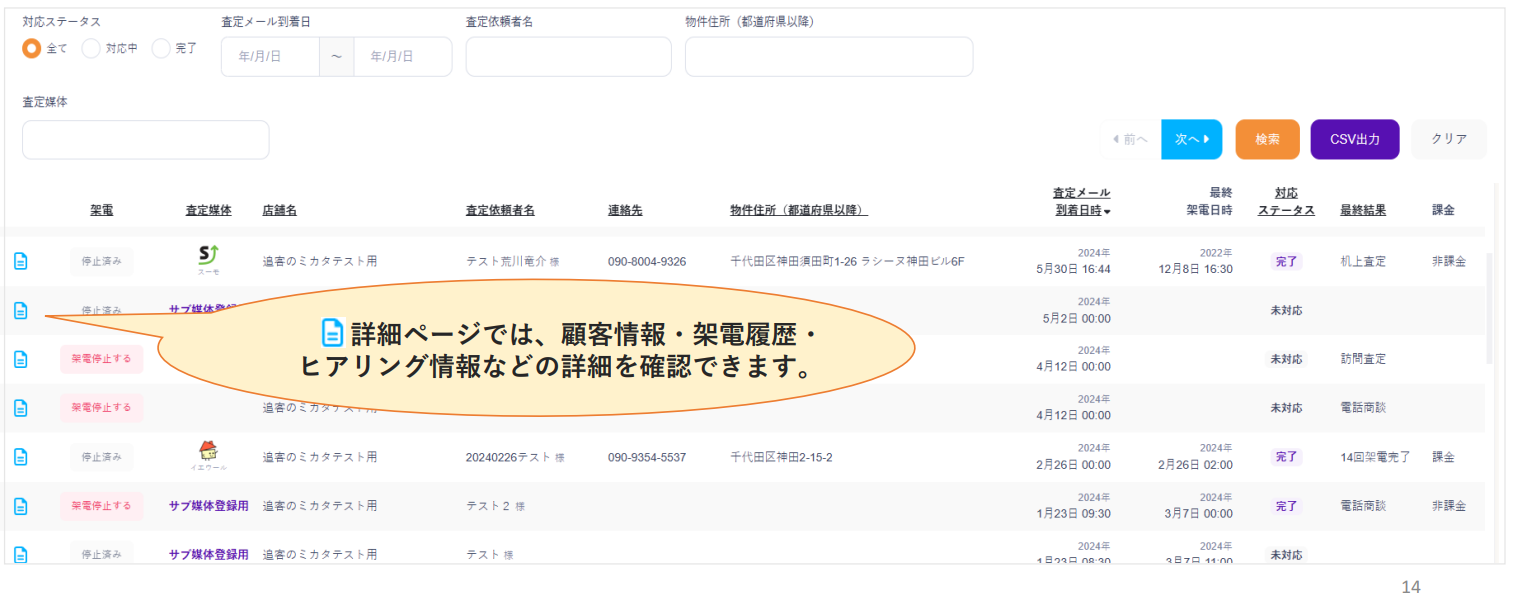
Task: Click the SUUMO media logo icon
Action: pos(208,260)
